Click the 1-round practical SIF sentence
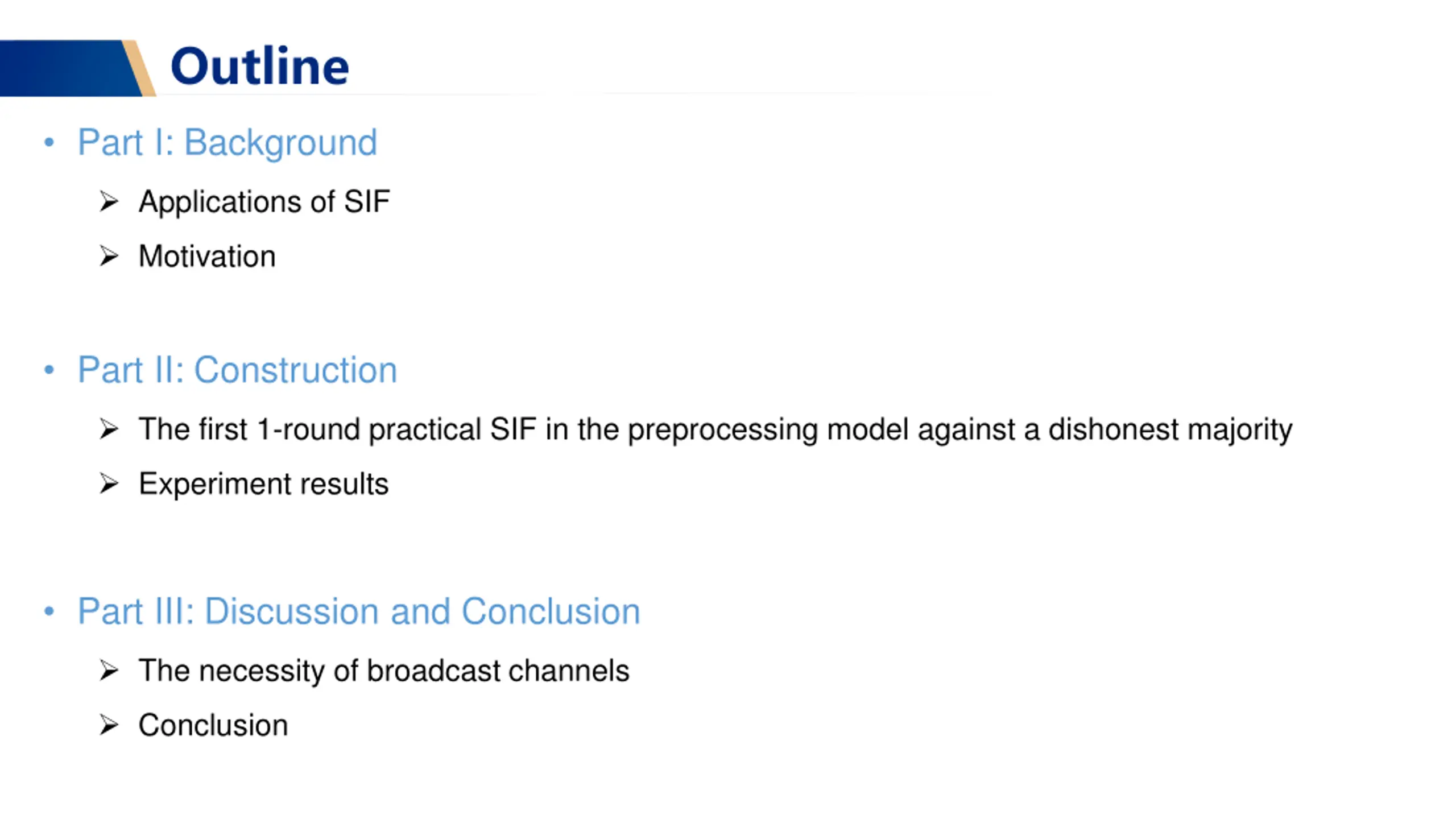This screenshot has height=819, width=1456. [715, 429]
